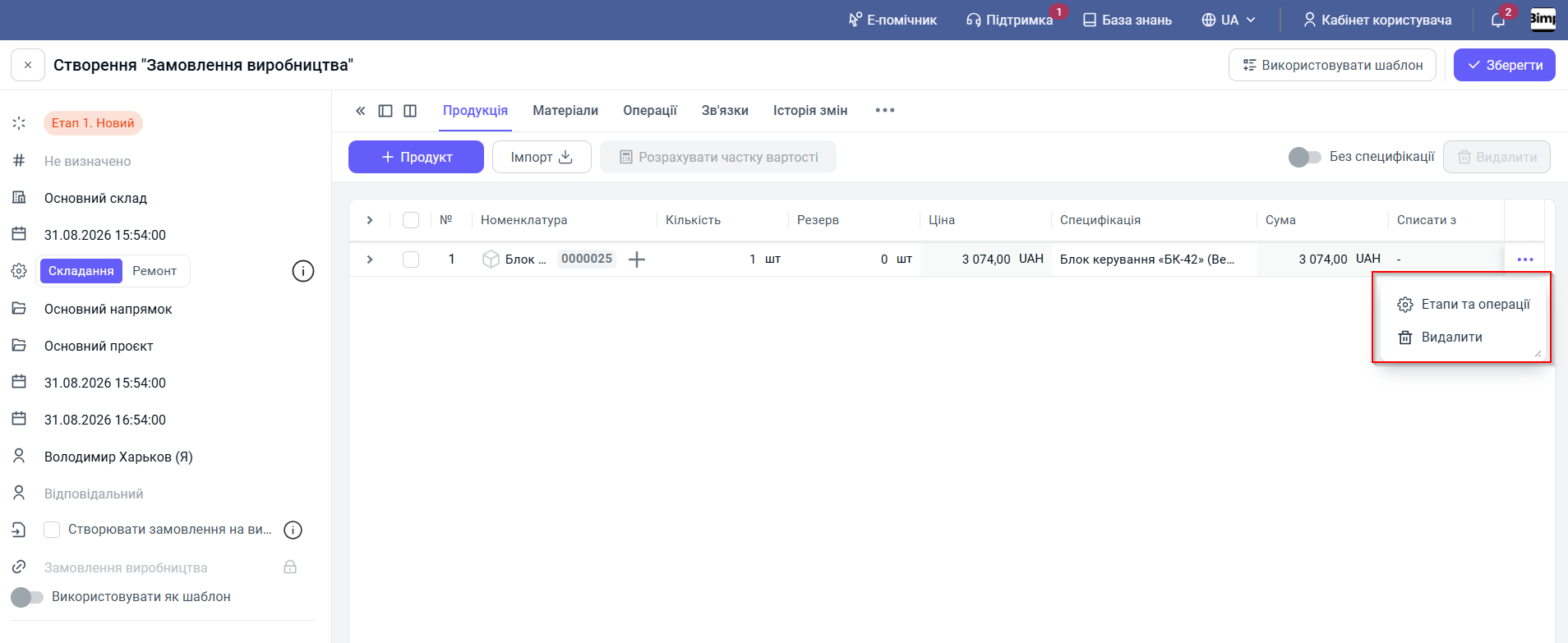This screenshot has width=1568, height=643.
Task: Switch to split column layout icon
Action: [x=410, y=111]
